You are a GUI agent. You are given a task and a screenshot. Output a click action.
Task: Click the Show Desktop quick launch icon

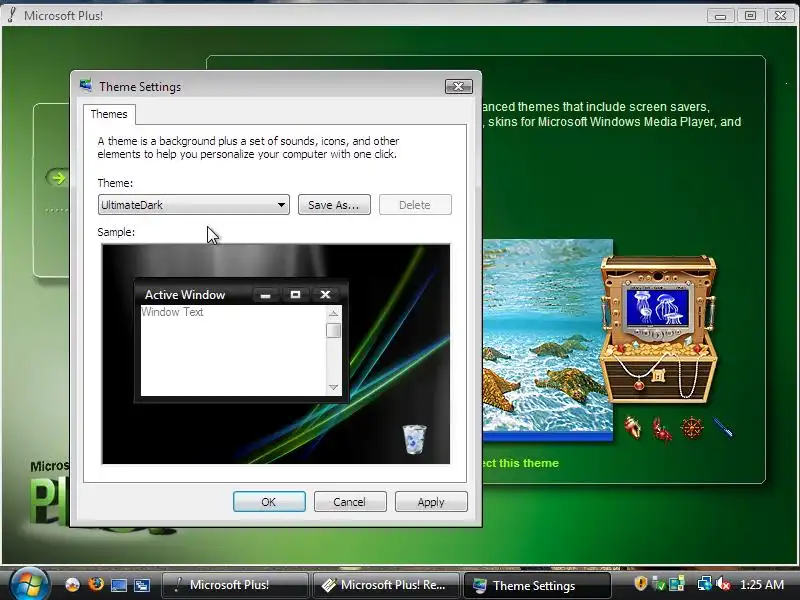[118, 585]
